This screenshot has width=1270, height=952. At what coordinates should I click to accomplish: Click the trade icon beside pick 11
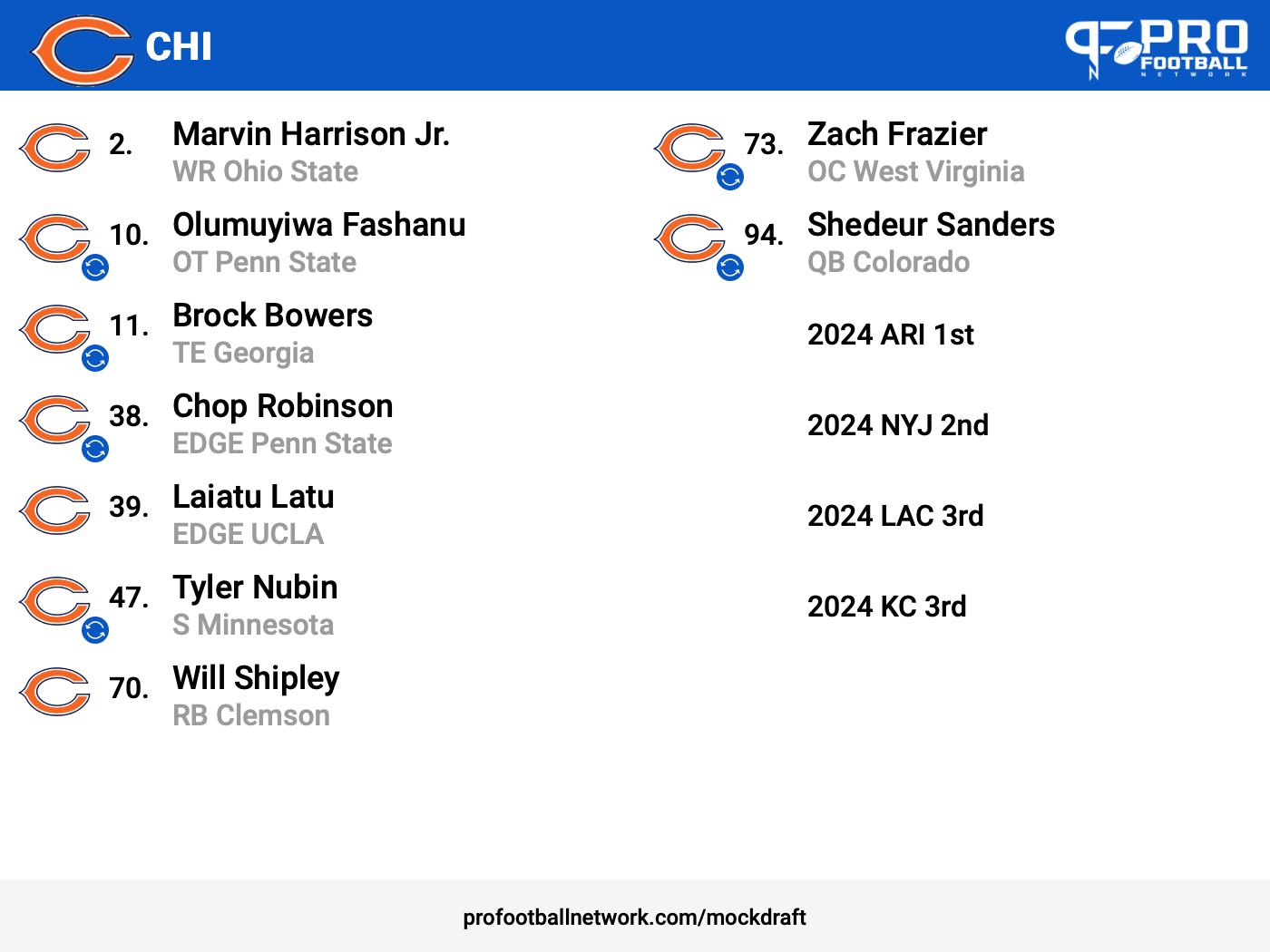tap(95, 358)
